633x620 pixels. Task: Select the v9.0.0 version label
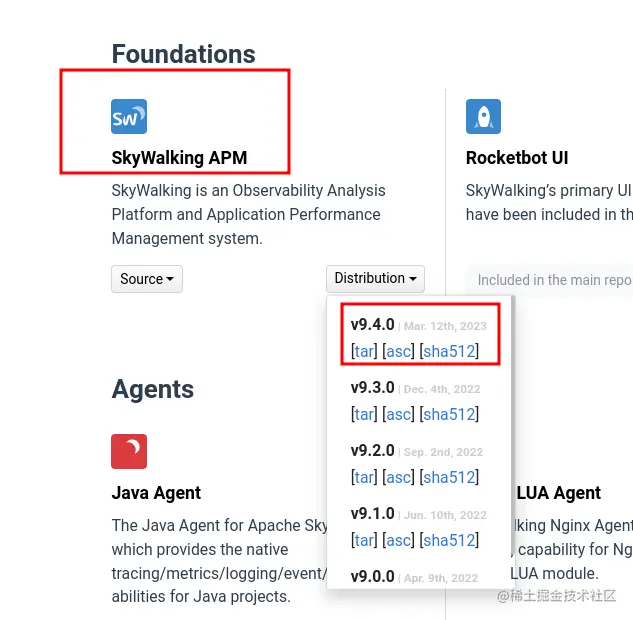(373, 576)
